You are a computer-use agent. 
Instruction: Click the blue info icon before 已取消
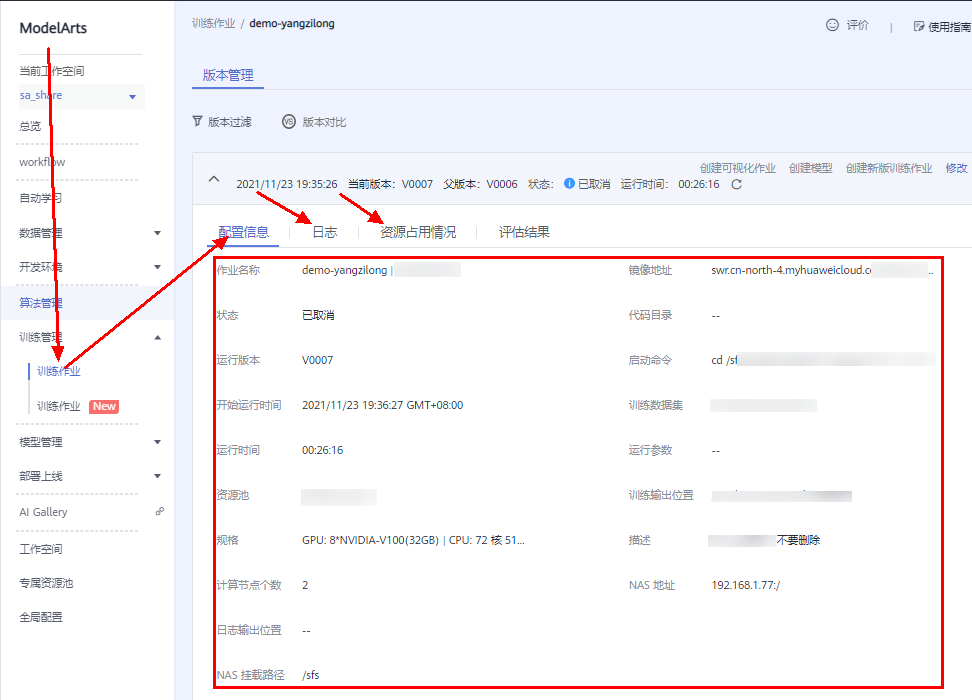(569, 184)
